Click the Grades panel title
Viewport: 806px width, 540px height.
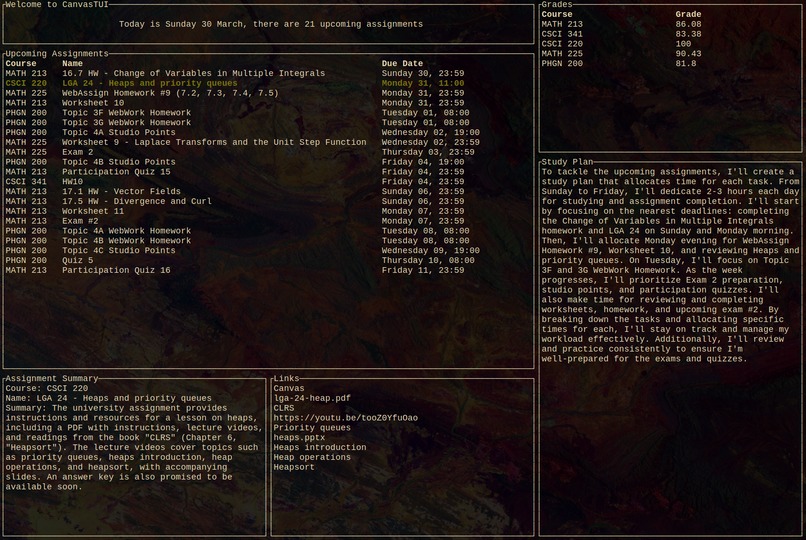pyautogui.click(x=557, y=5)
